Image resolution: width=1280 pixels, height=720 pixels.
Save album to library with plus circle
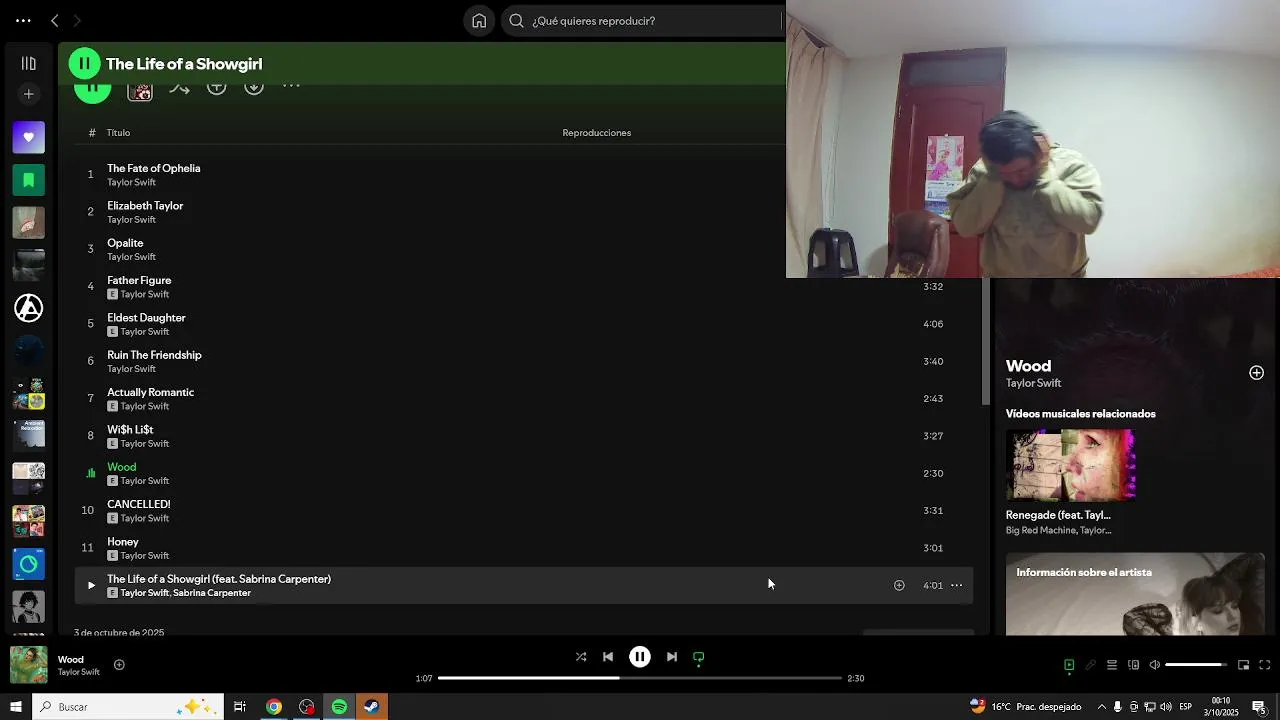pos(216,87)
